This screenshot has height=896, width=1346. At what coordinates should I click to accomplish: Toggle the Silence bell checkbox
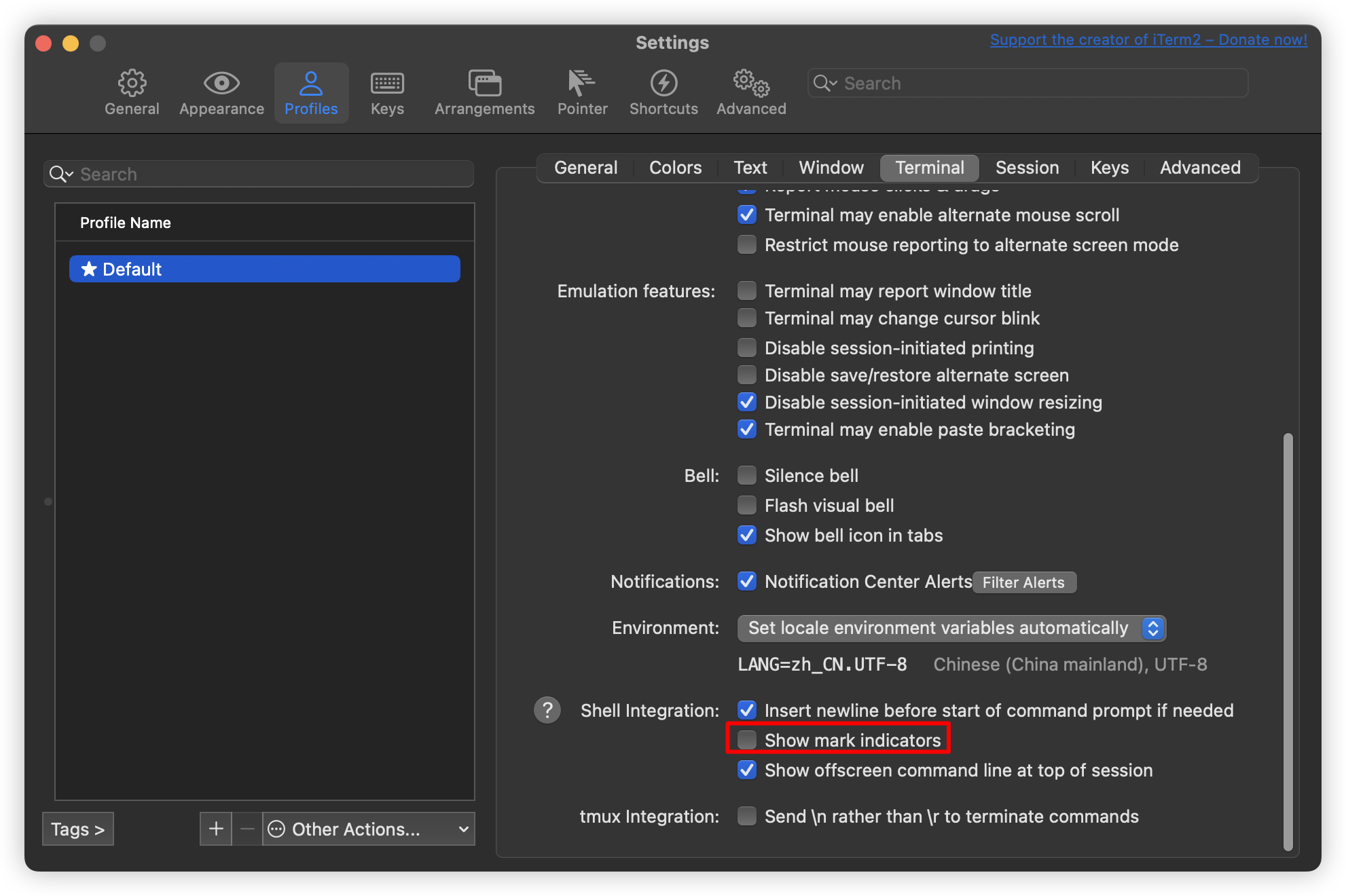tap(747, 475)
